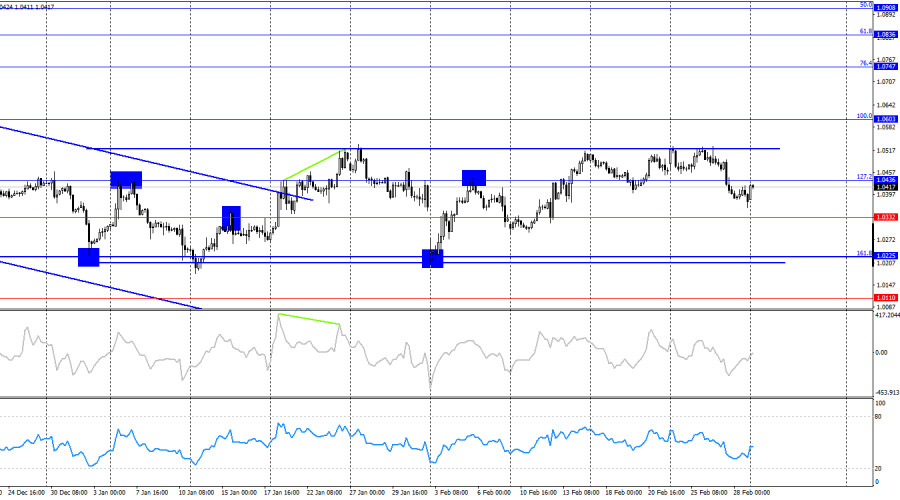
Task: Click the 1.0642 axis price value
Action: [886, 105]
